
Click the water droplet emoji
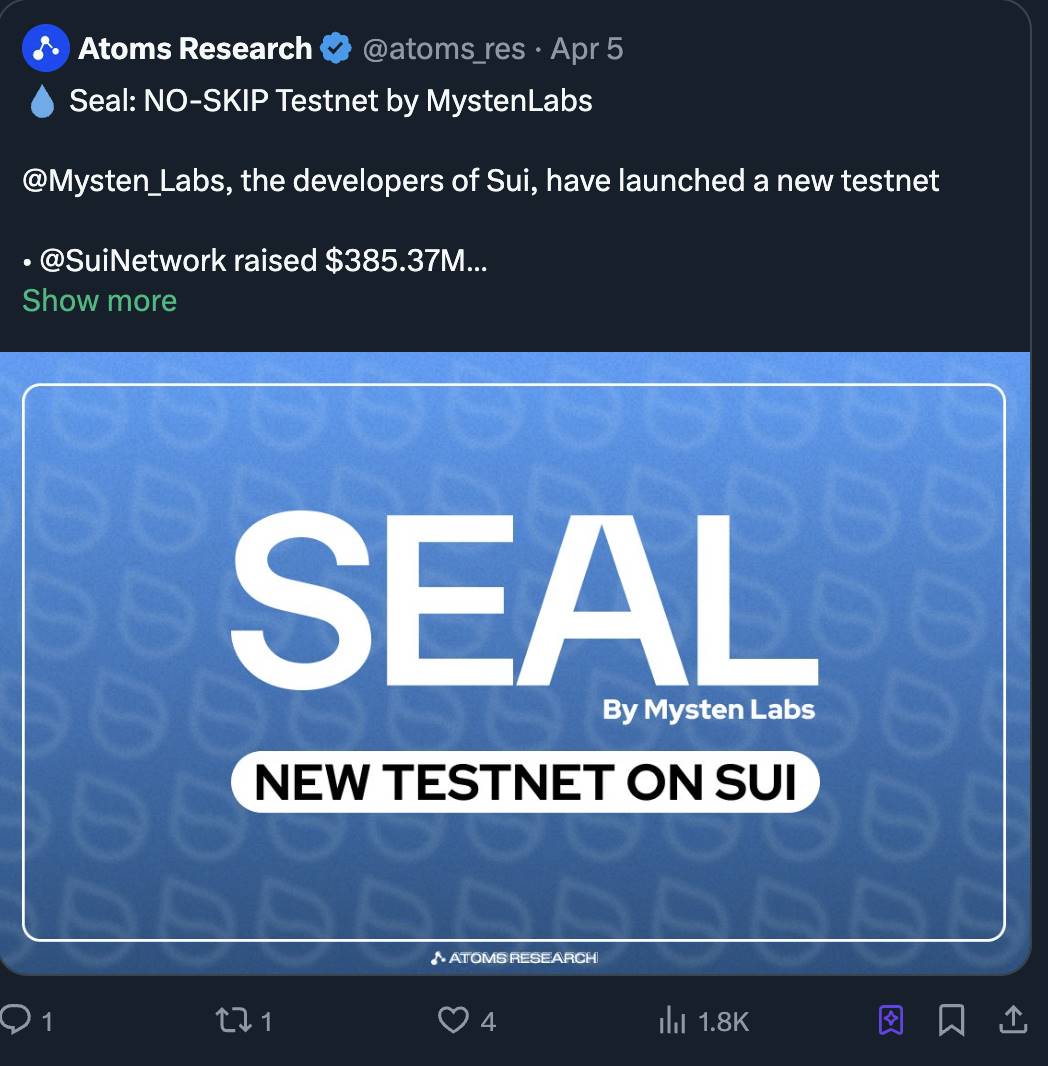click(x=42, y=101)
